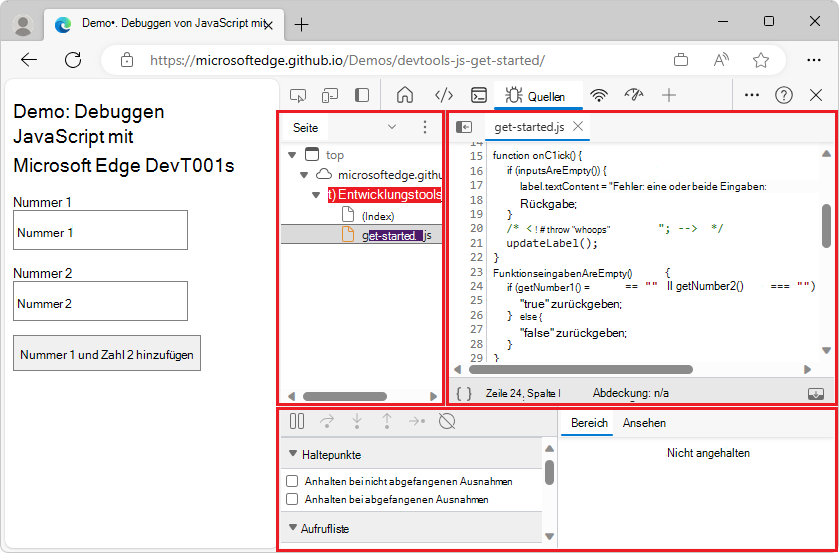Image resolution: width=839 pixels, height=553 pixels.
Task: Close the Demo browser tab
Action: 269,25
